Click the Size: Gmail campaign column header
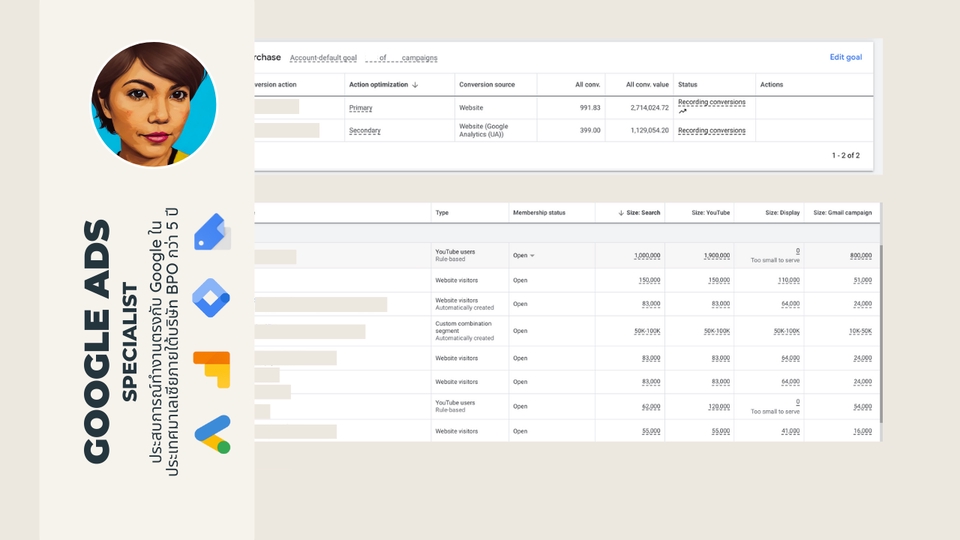Image resolution: width=960 pixels, height=540 pixels. tap(842, 213)
